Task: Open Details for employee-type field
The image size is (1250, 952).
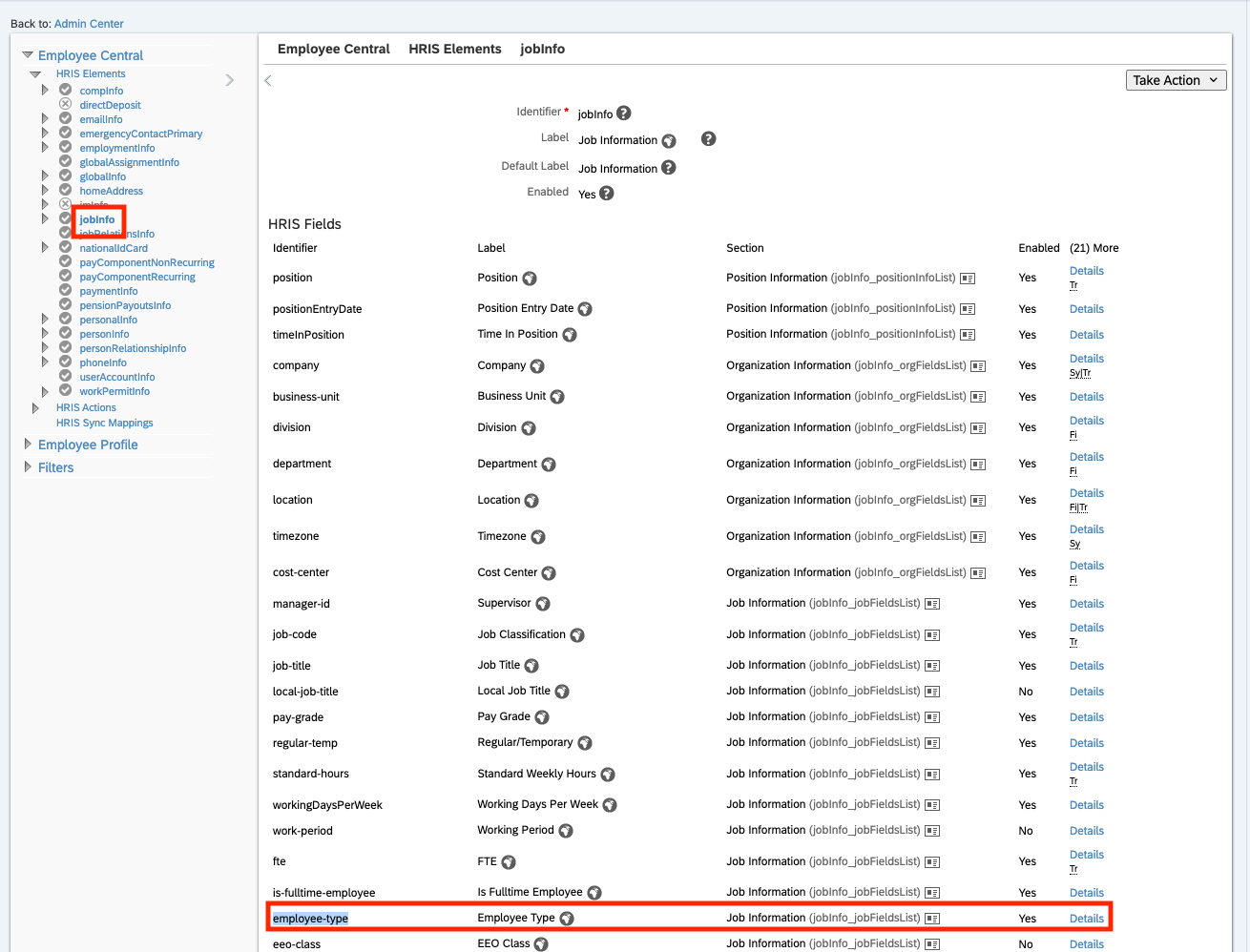Action: click(1087, 919)
